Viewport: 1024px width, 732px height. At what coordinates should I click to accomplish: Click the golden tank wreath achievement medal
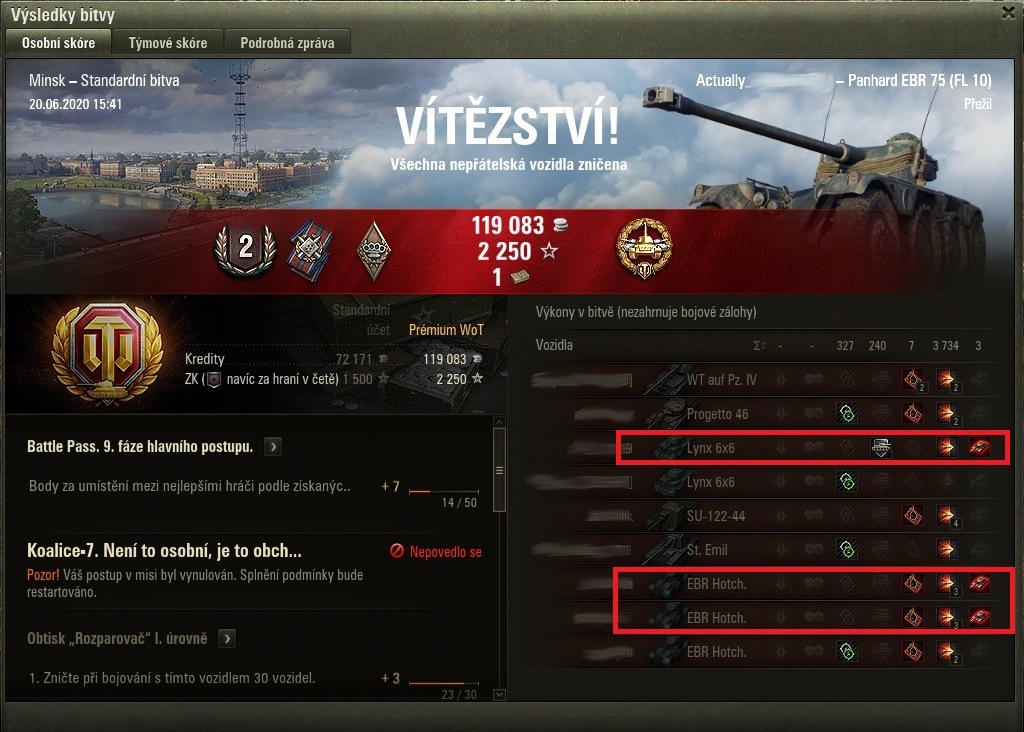tap(645, 249)
